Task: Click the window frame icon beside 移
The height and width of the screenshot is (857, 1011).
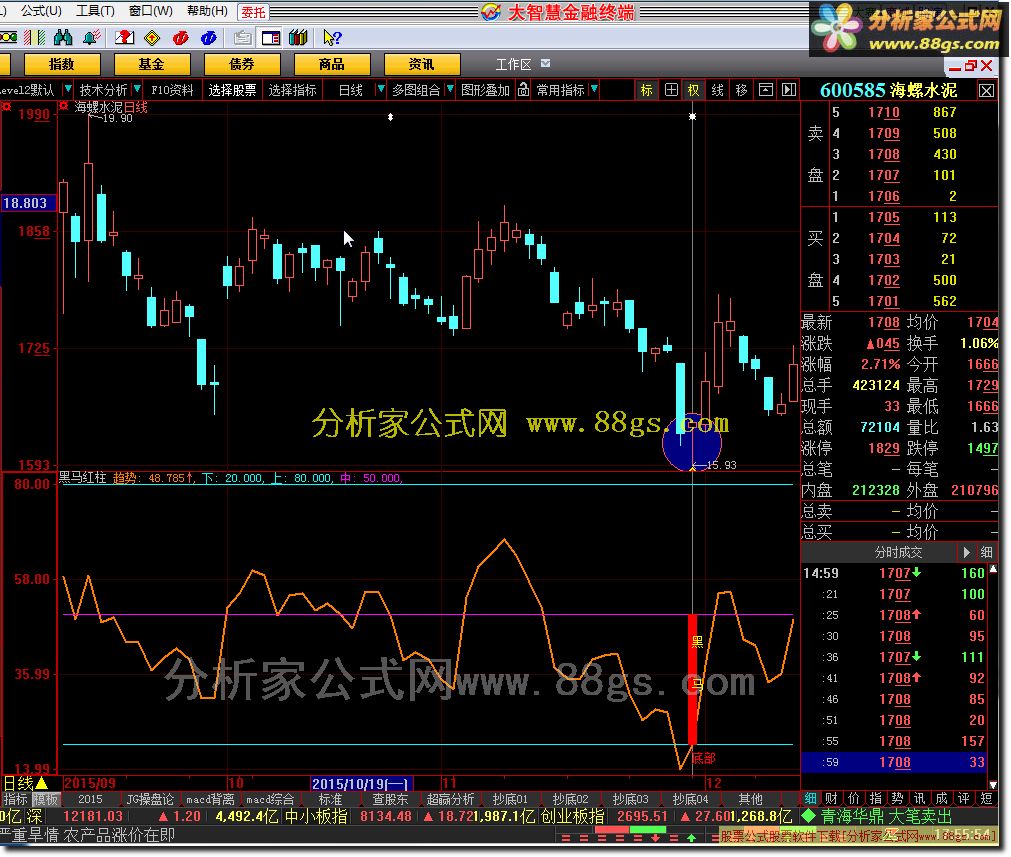Action: click(765, 90)
